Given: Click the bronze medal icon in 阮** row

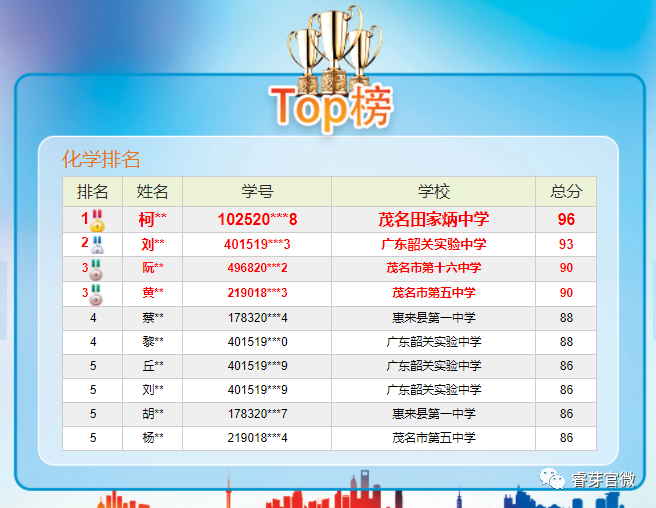Looking at the screenshot, I should point(96,270).
